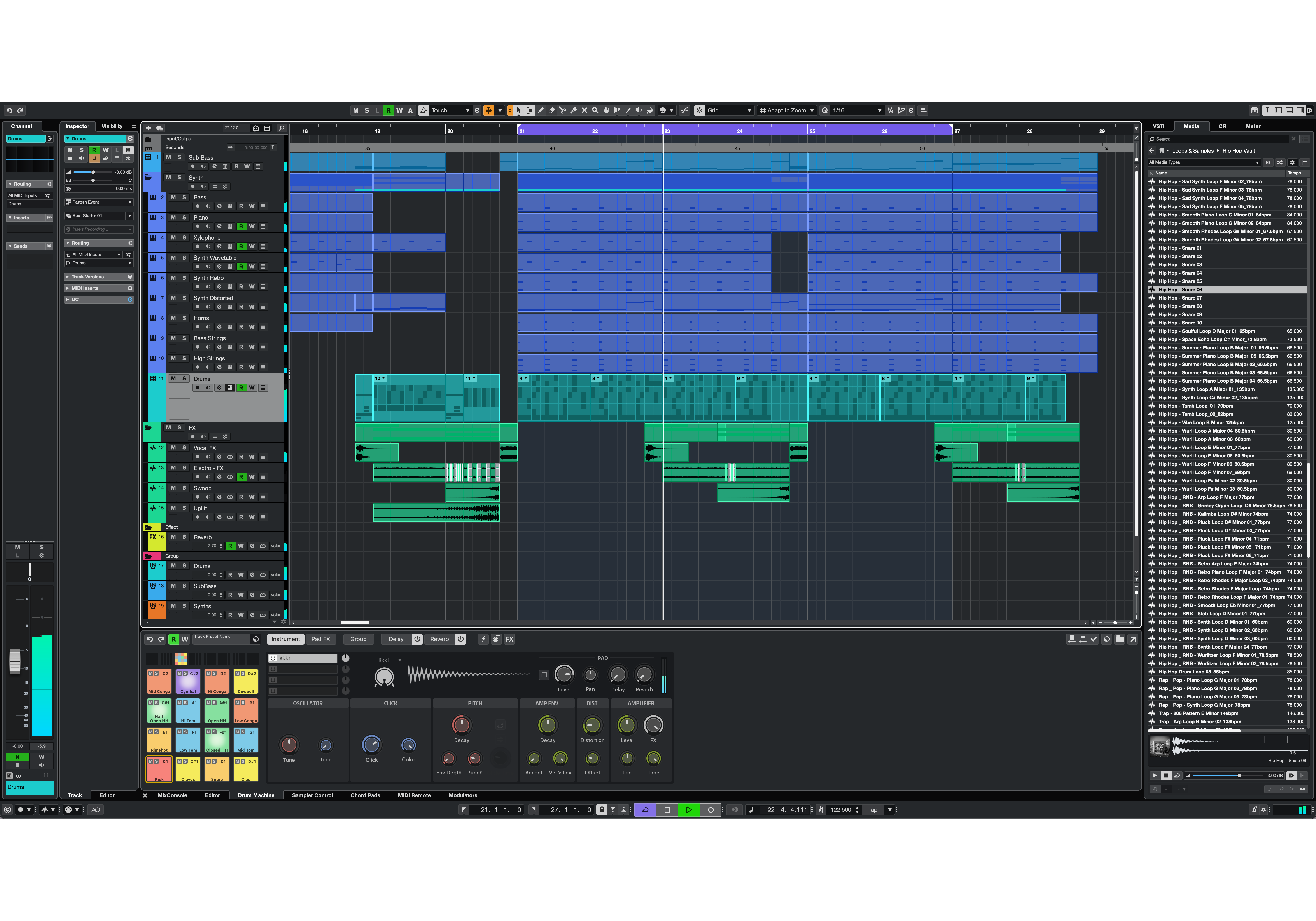Click media browser Home icon

click(x=1162, y=151)
